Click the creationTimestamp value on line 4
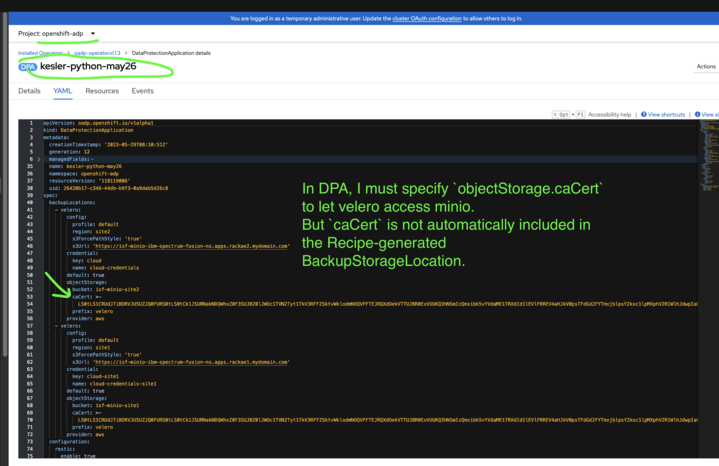The height and width of the screenshot is (466, 719). pyautogui.click(x=136, y=144)
